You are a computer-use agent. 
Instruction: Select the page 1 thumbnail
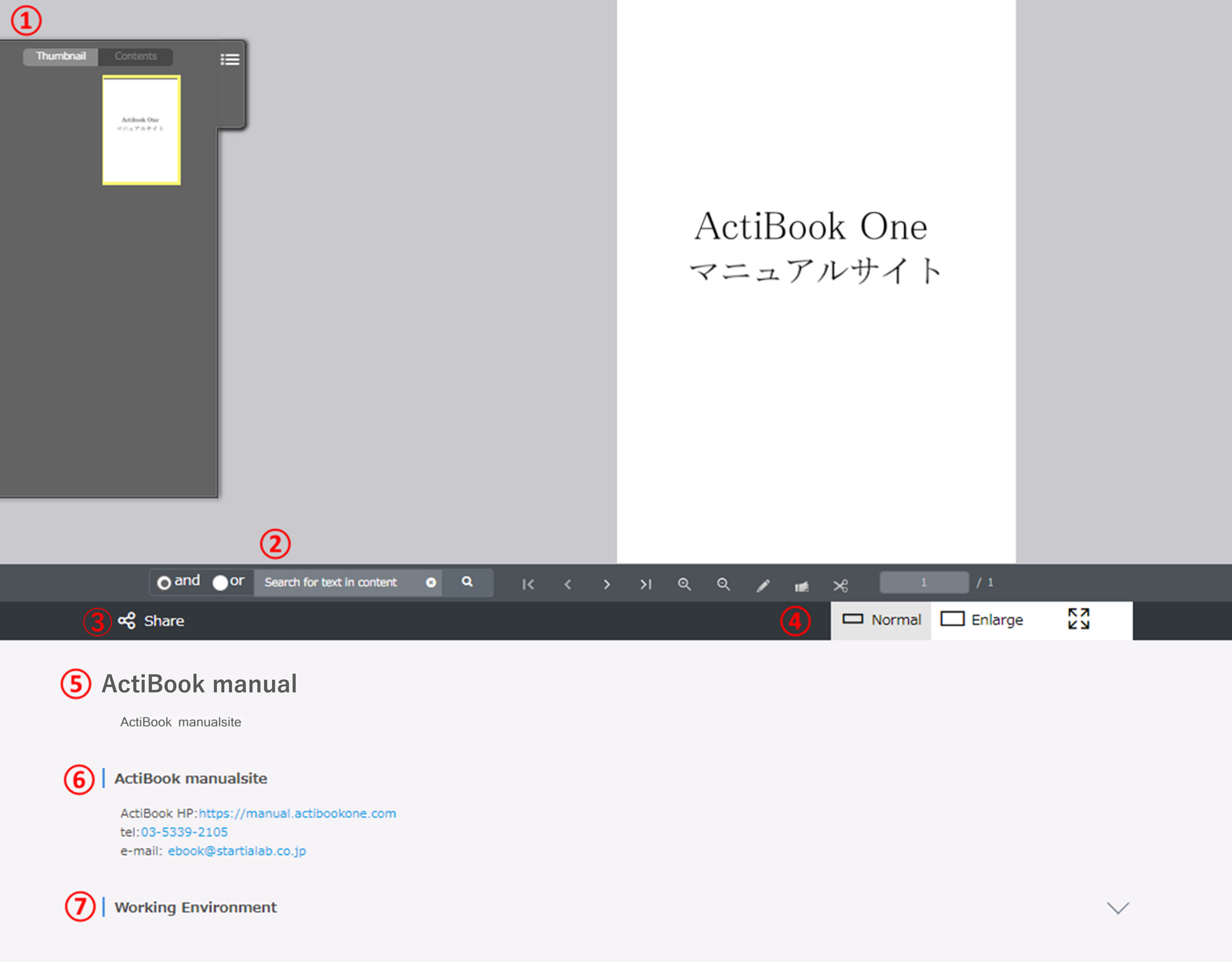(141, 130)
